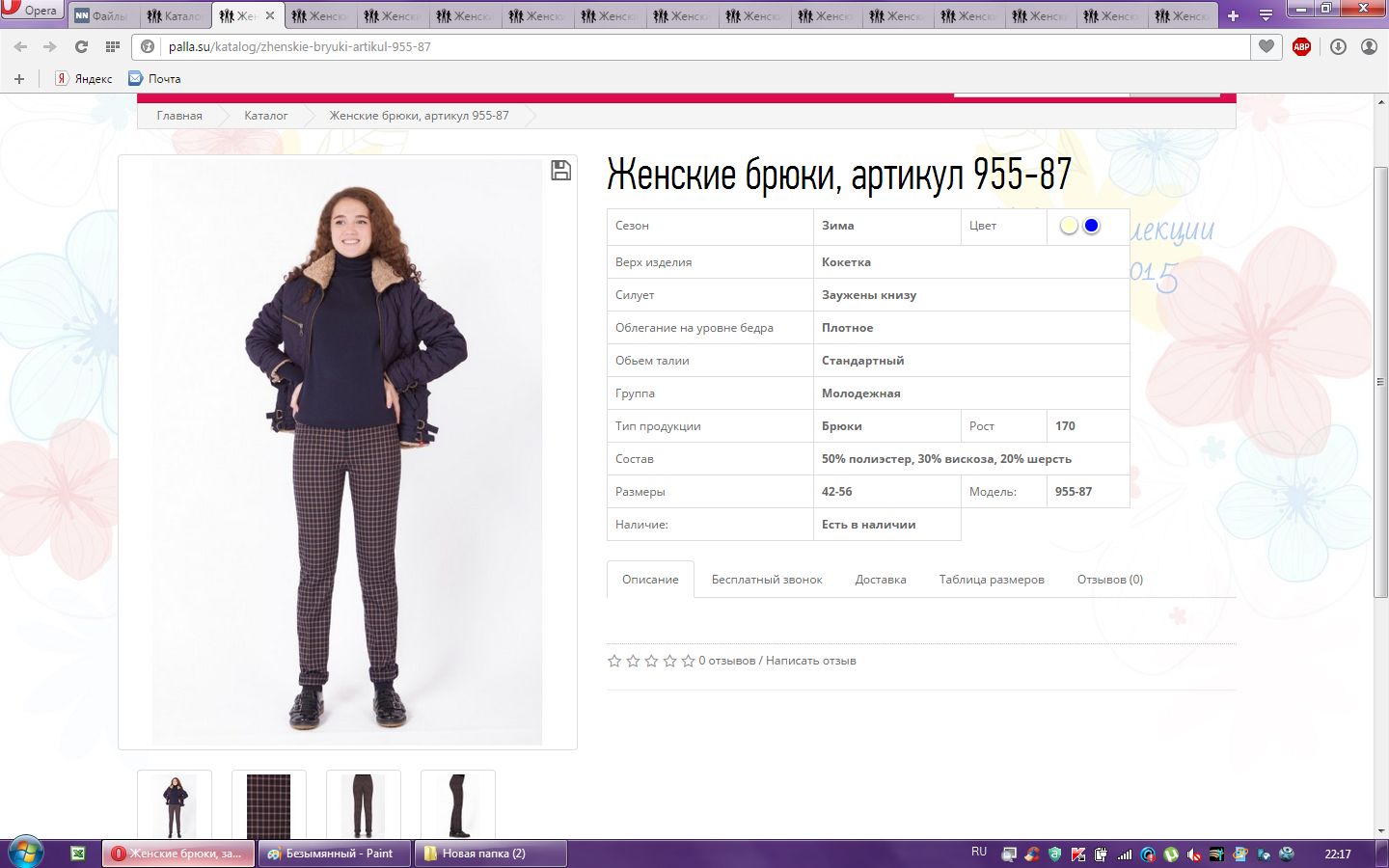This screenshot has height=868, width=1389.
Task: Open the browser downloads arrow icon
Action: tap(1338, 46)
